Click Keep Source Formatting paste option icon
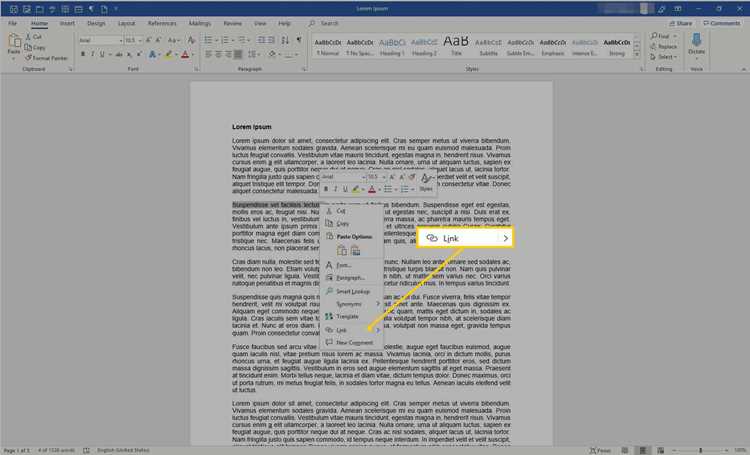The width and height of the screenshot is (750, 455). [342, 250]
